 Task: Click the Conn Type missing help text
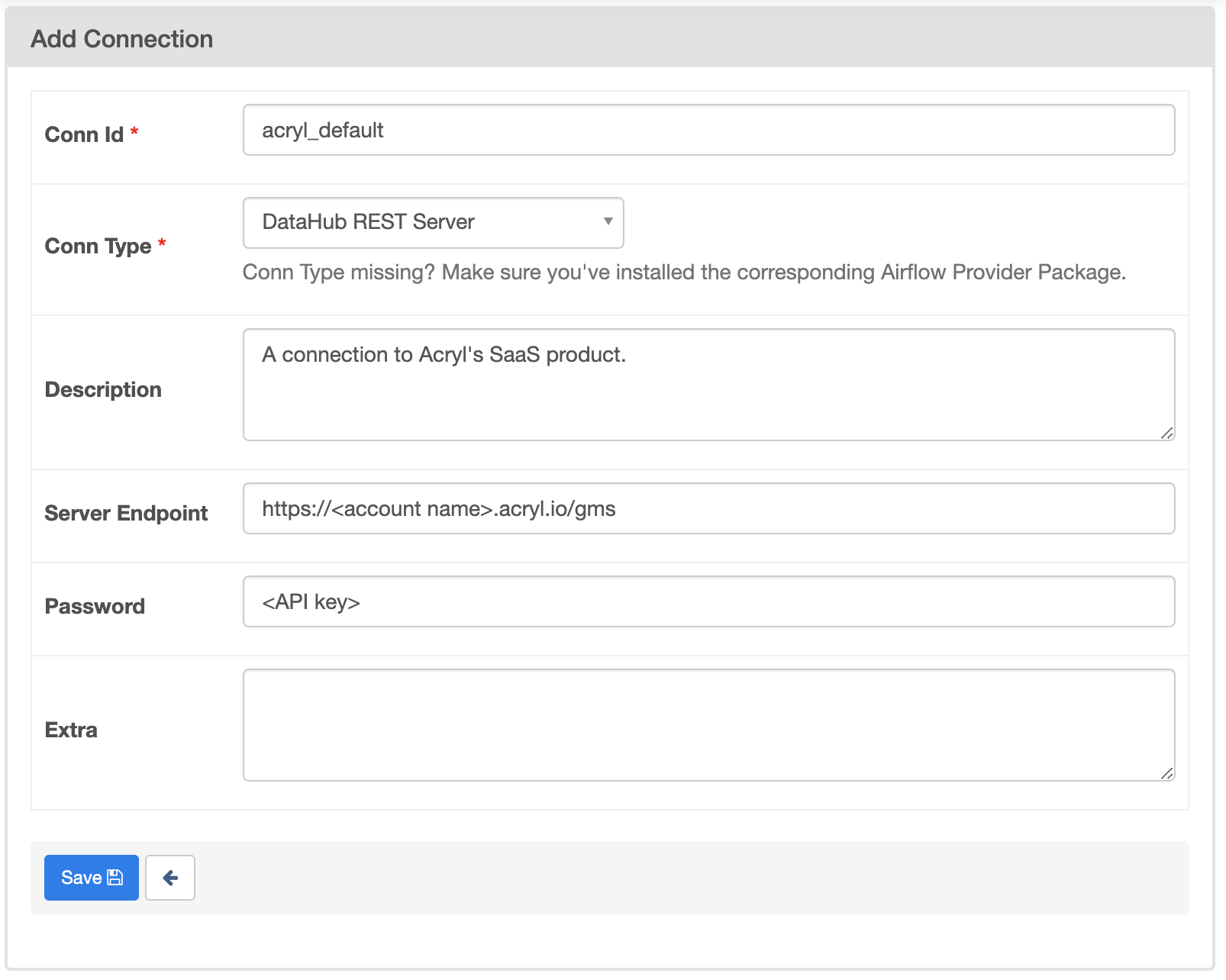(x=684, y=272)
